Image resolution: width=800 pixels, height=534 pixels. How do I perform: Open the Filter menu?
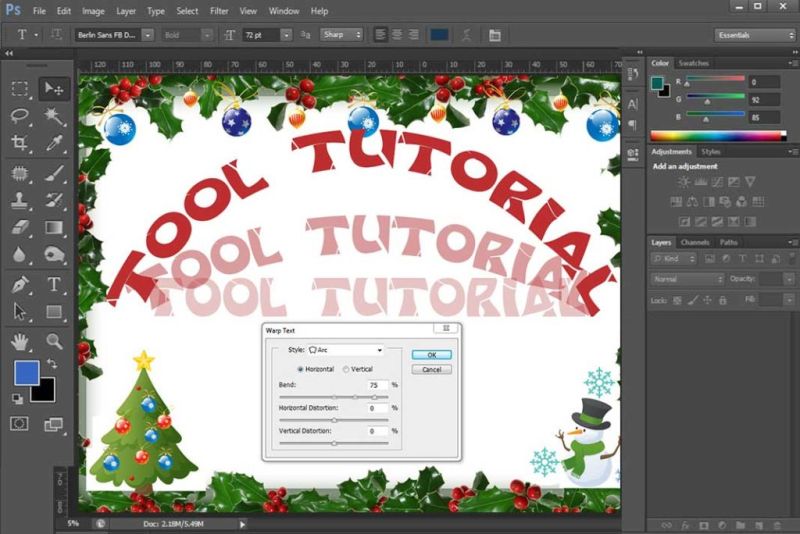[219, 11]
